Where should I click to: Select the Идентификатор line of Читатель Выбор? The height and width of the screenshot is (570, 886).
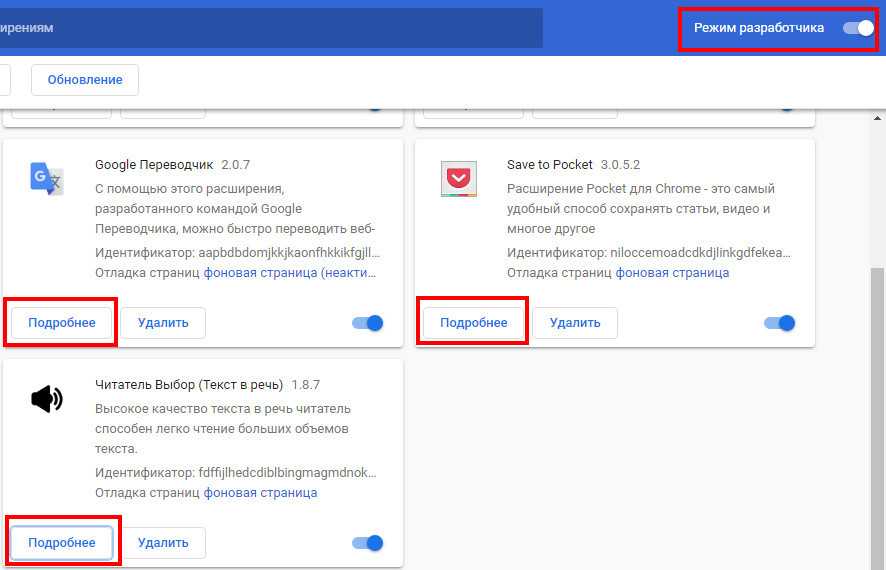[236, 472]
